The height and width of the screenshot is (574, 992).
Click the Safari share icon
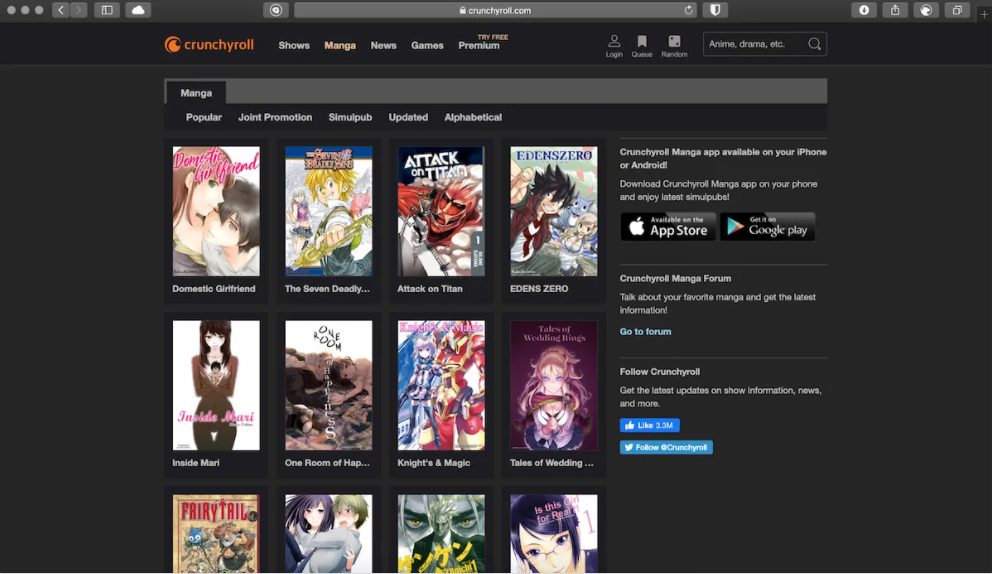coord(895,10)
